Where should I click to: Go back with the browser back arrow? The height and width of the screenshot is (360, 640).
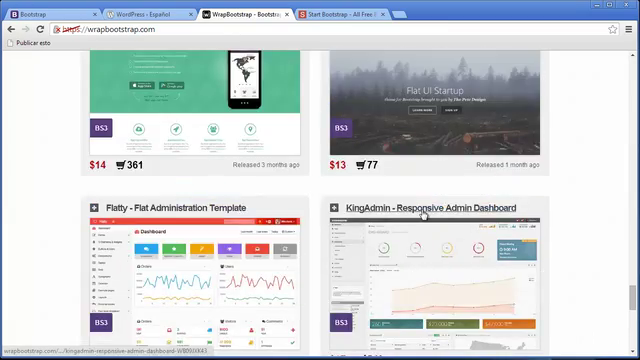(x=11, y=29)
